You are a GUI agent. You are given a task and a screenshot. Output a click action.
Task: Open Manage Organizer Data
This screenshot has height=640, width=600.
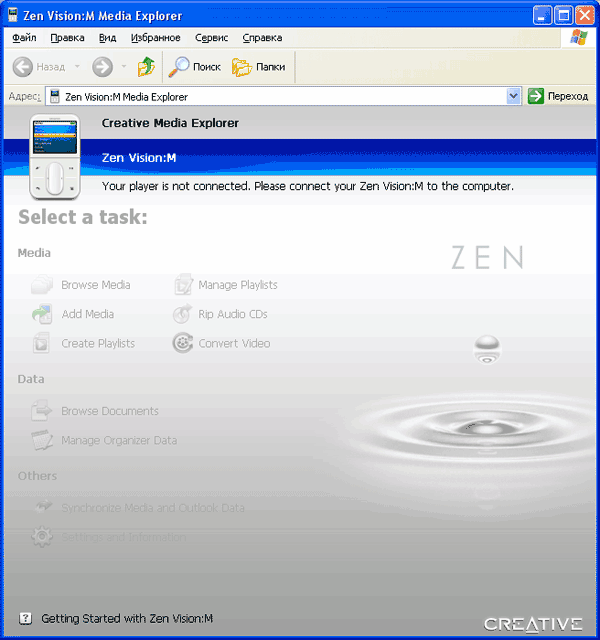tap(119, 440)
